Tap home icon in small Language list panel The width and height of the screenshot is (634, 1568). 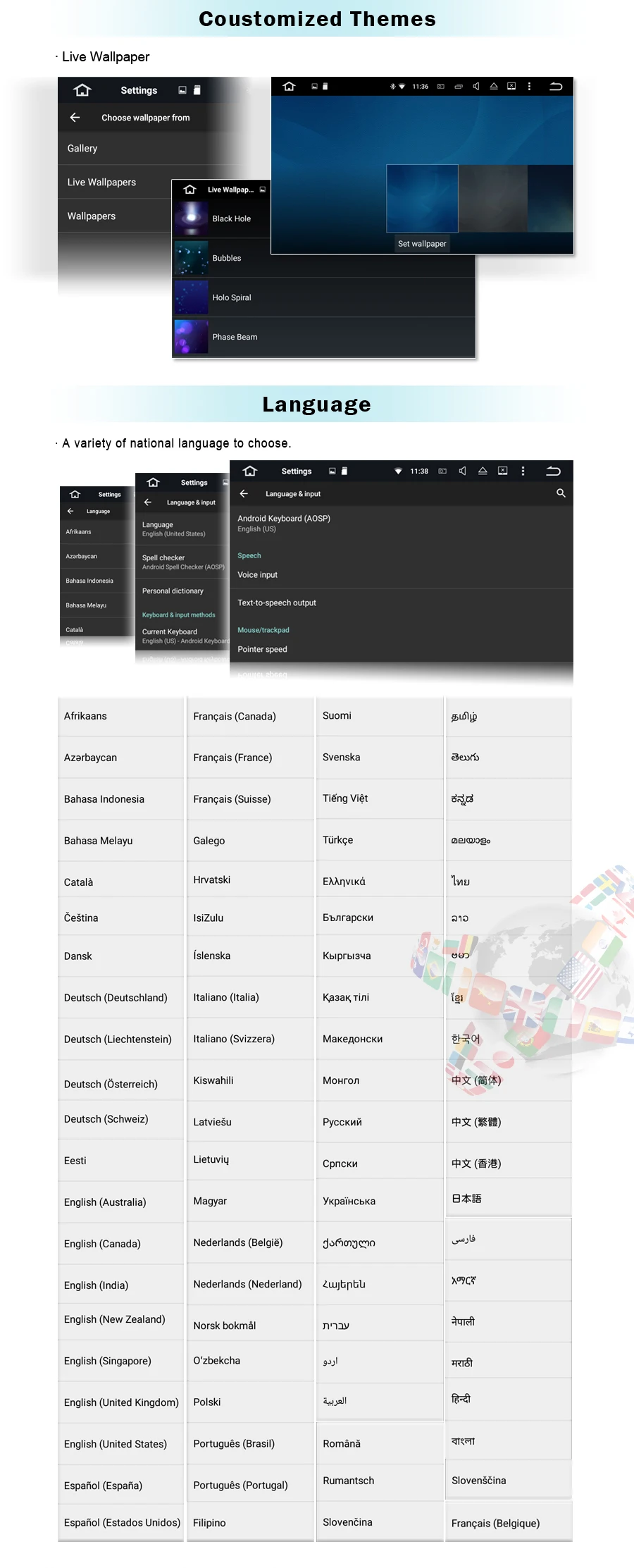[x=75, y=495]
